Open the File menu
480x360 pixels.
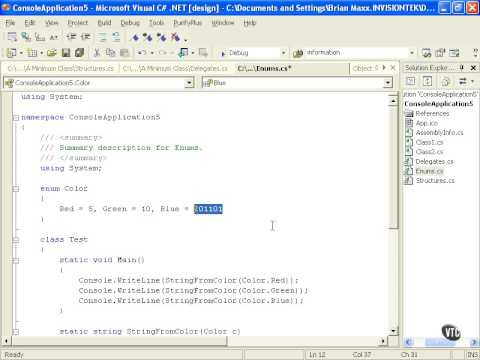point(10,23)
